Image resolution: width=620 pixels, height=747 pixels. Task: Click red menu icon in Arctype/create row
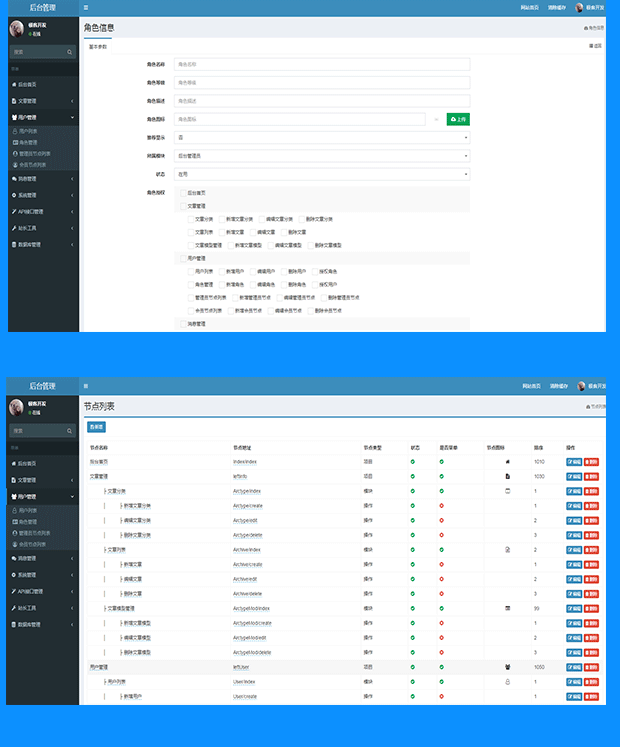click(x=442, y=506)
